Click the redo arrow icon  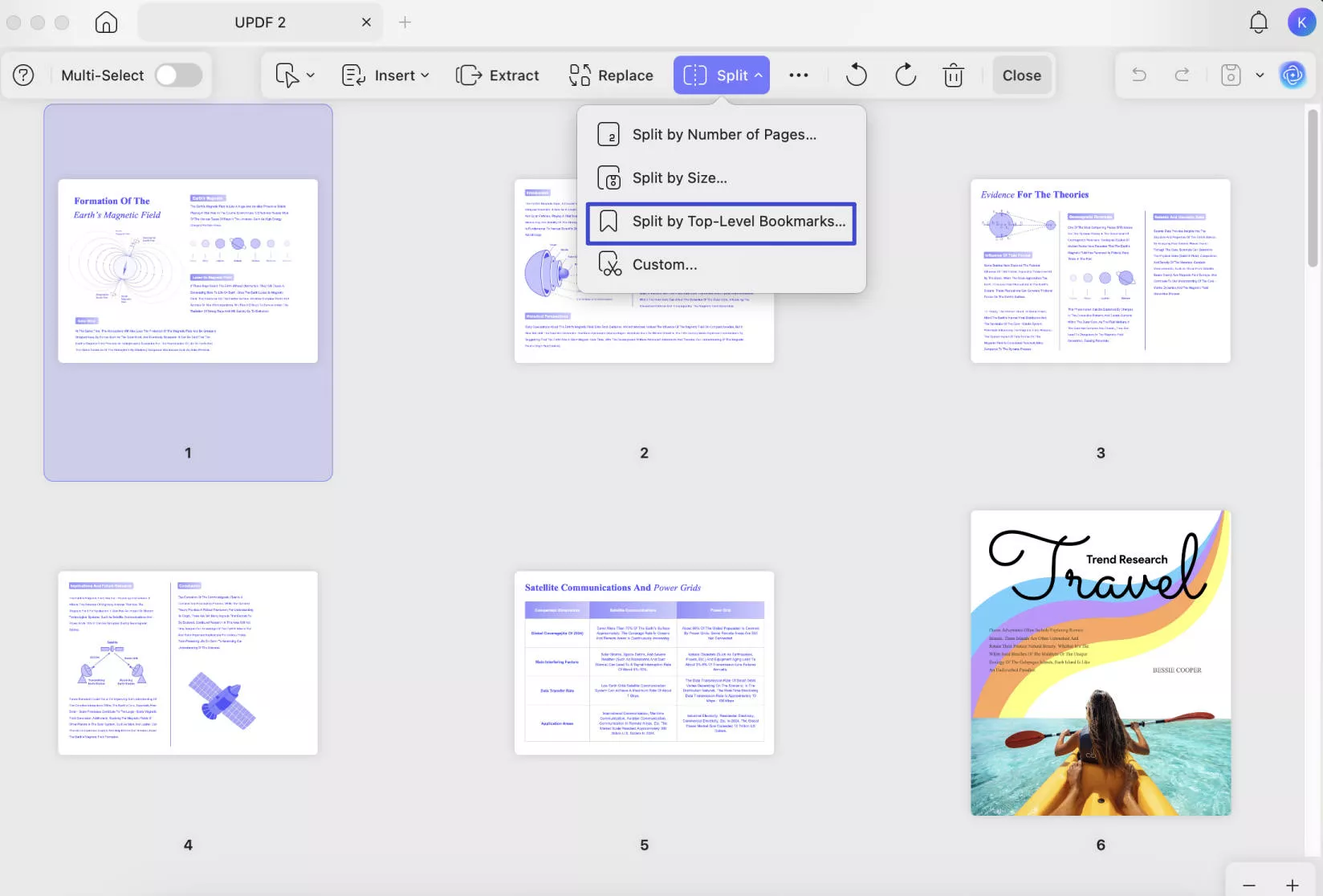point(1182,75)
